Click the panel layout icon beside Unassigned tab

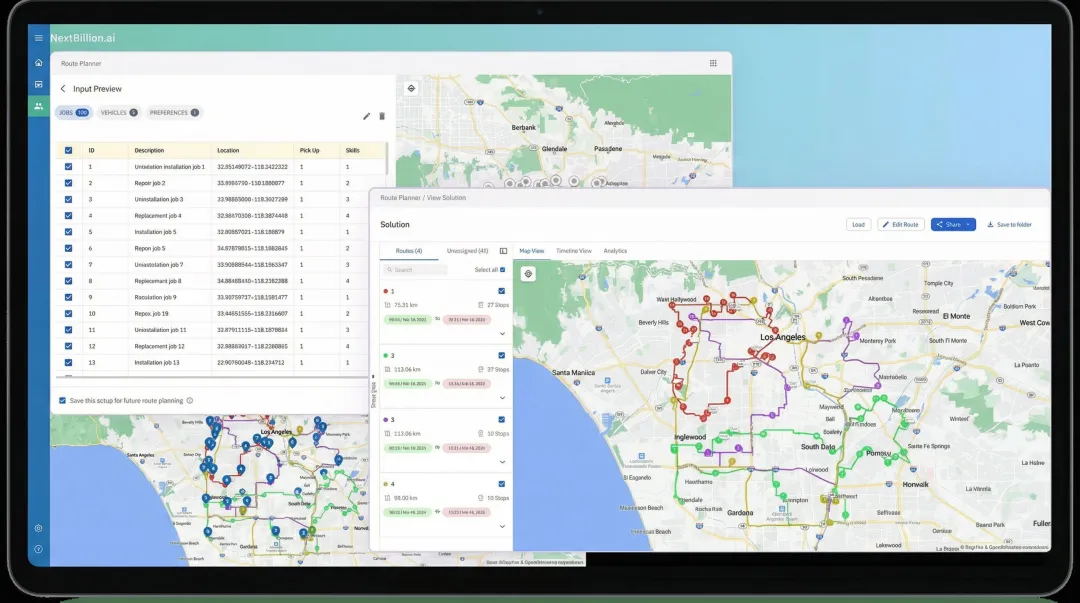[x=502, y=251]
